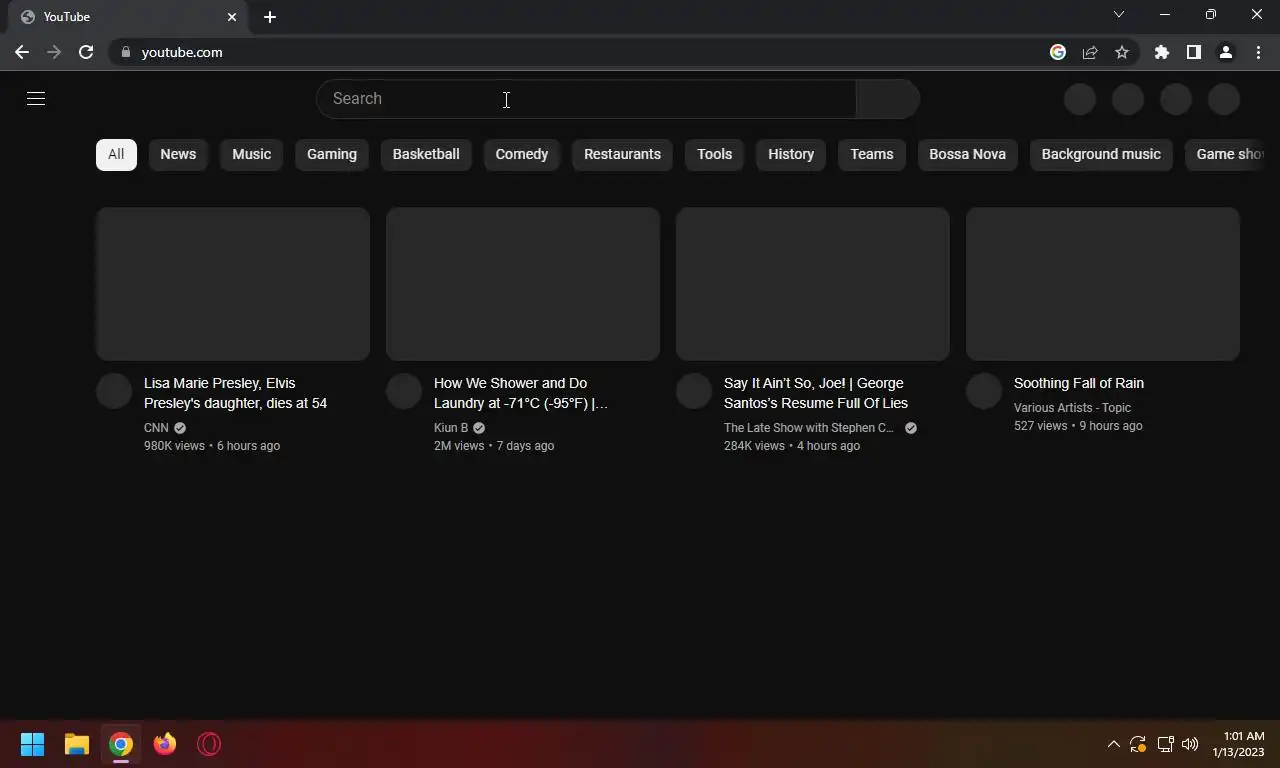Open the Soothing Fall of Rain thumbnail
The width and height of the screenshot is (1280, 768).
[1103, 284]
